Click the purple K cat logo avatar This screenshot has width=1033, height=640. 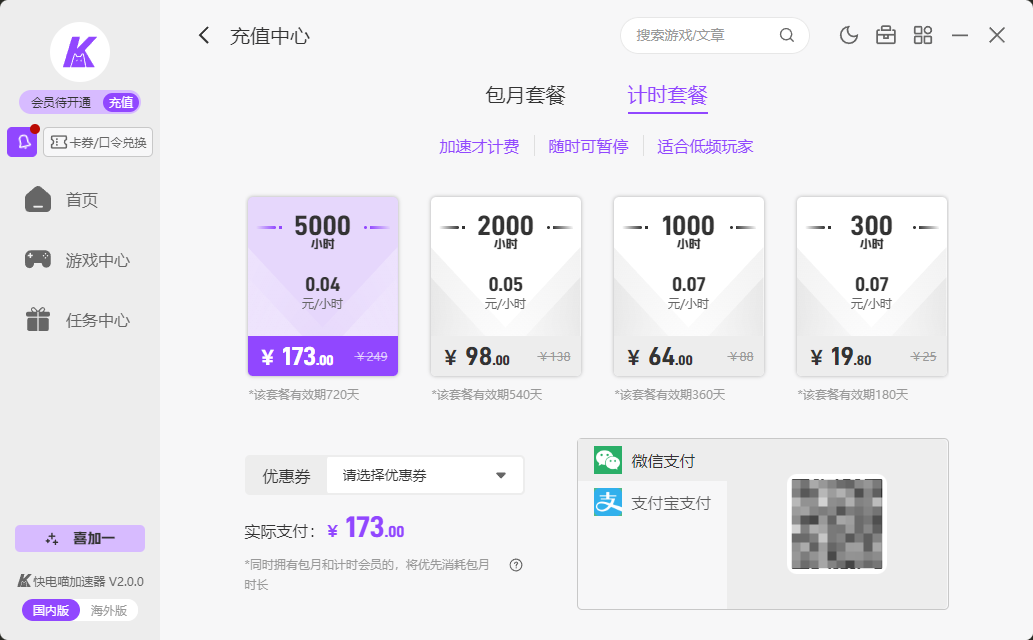click(80, 52)
